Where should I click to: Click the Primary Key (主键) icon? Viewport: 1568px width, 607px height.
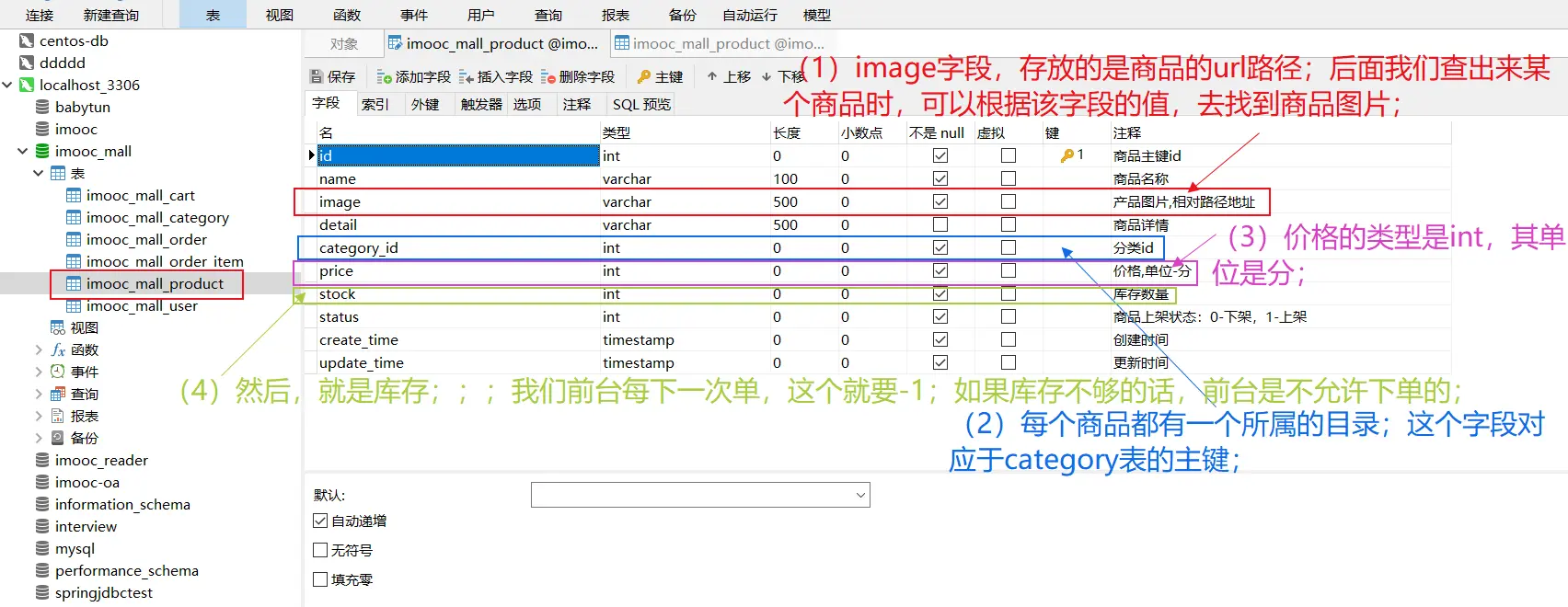coord(644,77)
